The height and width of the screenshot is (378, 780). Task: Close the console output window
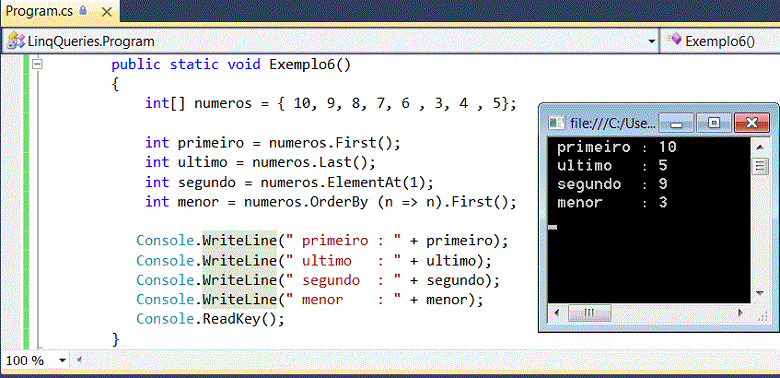tap(752, 122)
